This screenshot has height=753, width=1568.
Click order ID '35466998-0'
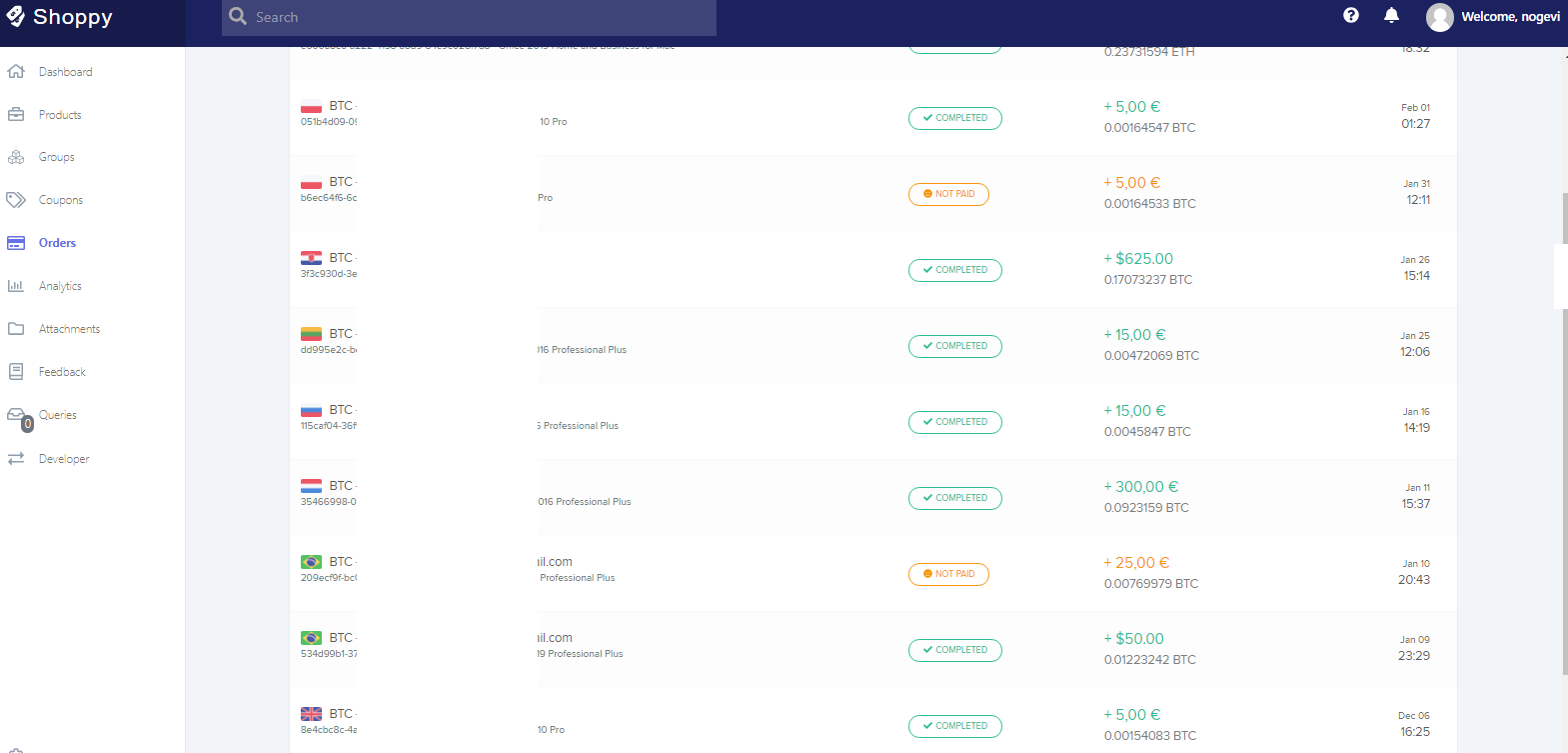329,502
